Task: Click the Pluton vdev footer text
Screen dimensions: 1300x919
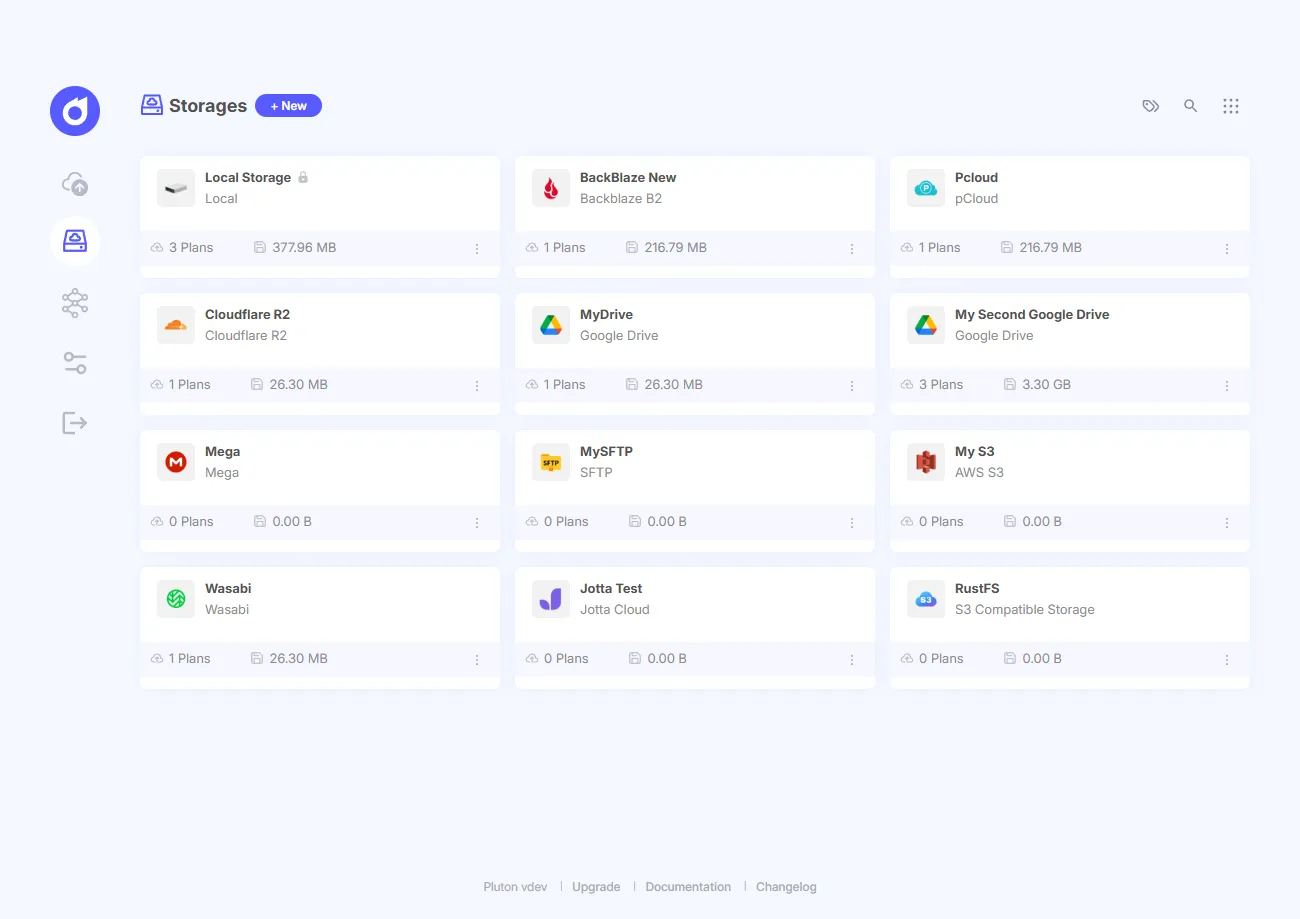Action: click(515, 887)
